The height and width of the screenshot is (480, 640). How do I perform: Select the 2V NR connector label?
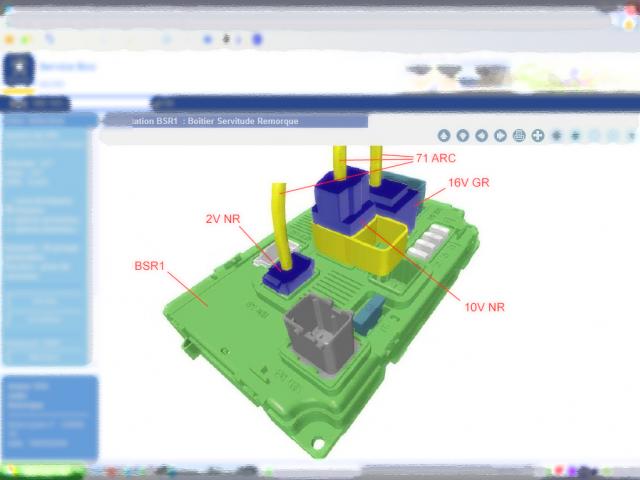click(x=223, y=219)
